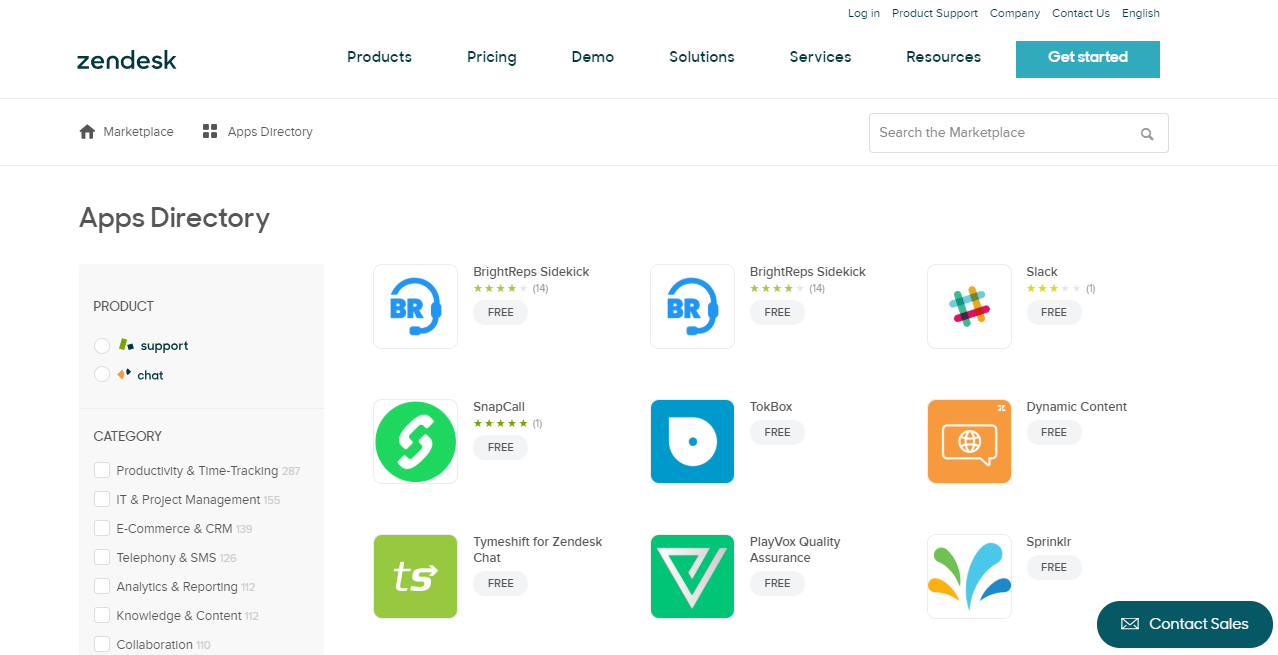Click the Apps Directory grid icon
The width and height of the screenshot is (1278, 655).
pos(210,132)
